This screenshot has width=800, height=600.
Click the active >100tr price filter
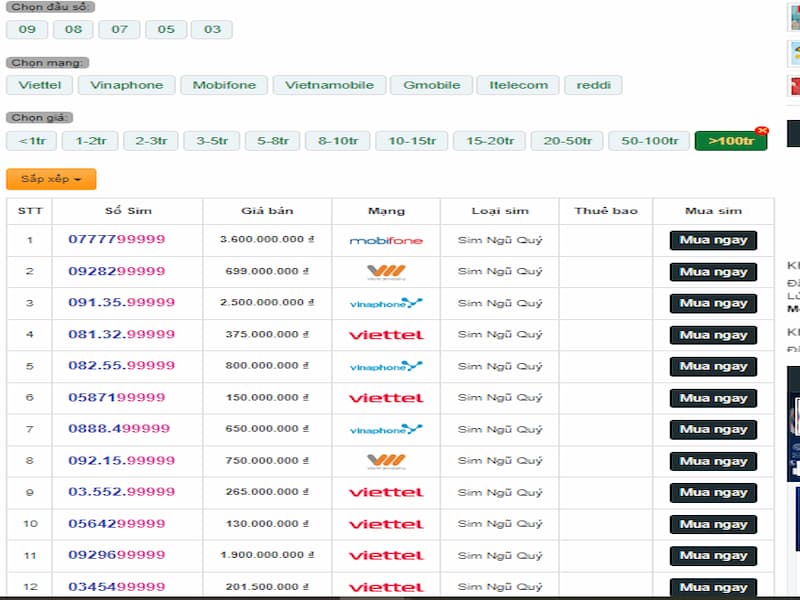tap(731, 141)
